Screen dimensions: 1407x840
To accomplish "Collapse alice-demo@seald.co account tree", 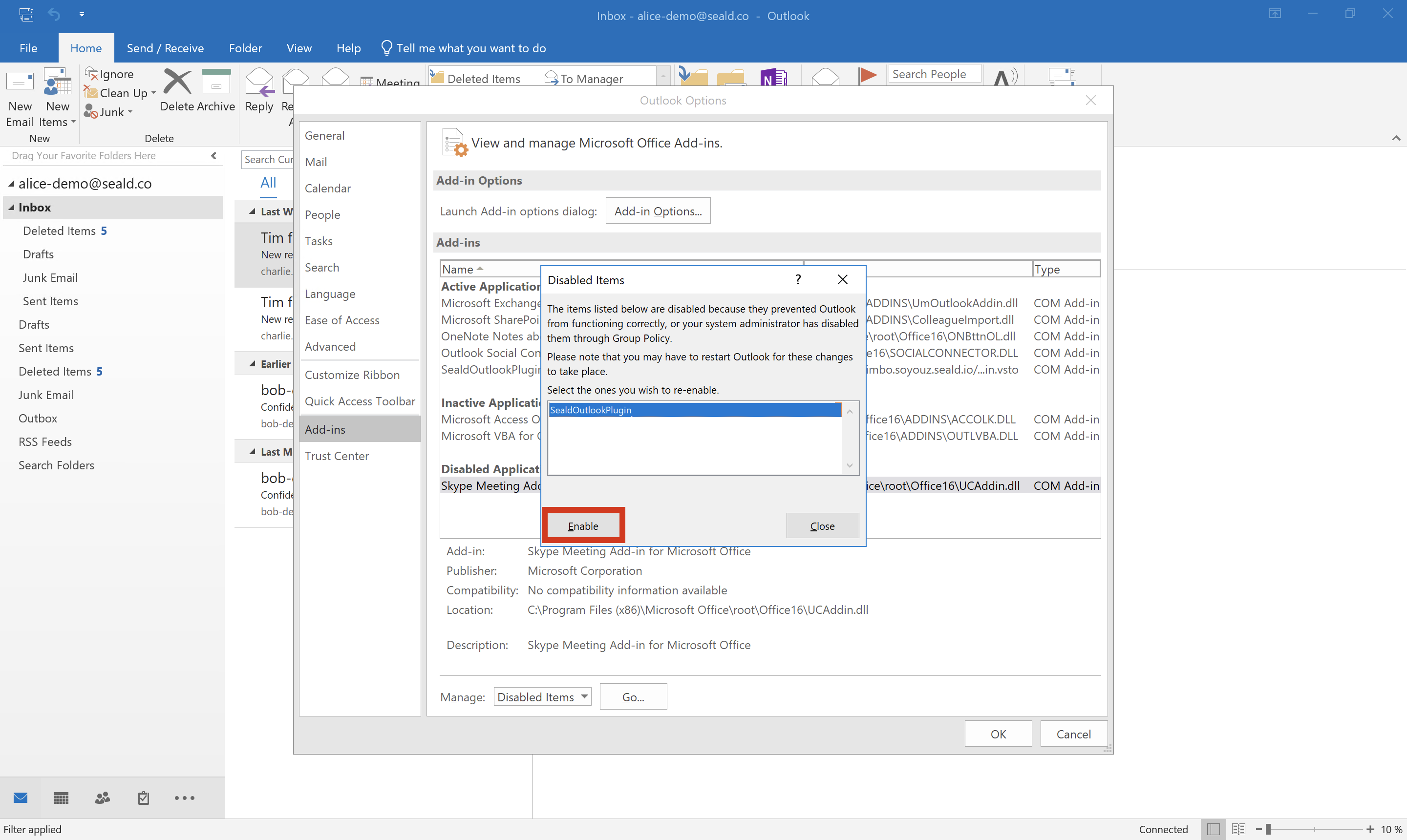I will coord(11,184).
